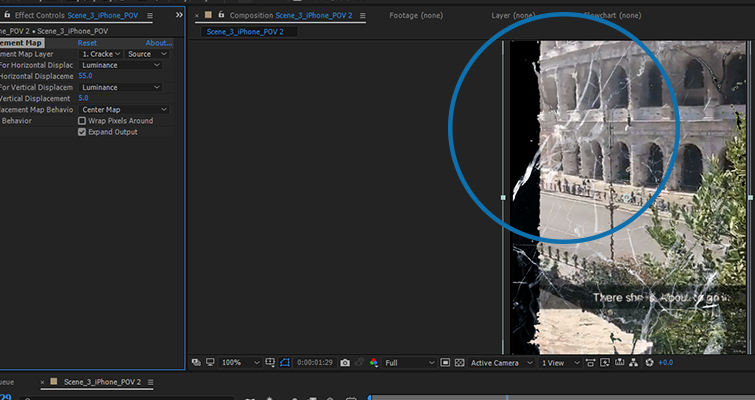Click the Primary Viewer monitor icon
The width and height of the screenshot is (755, 400).
(x=210, y=362)
